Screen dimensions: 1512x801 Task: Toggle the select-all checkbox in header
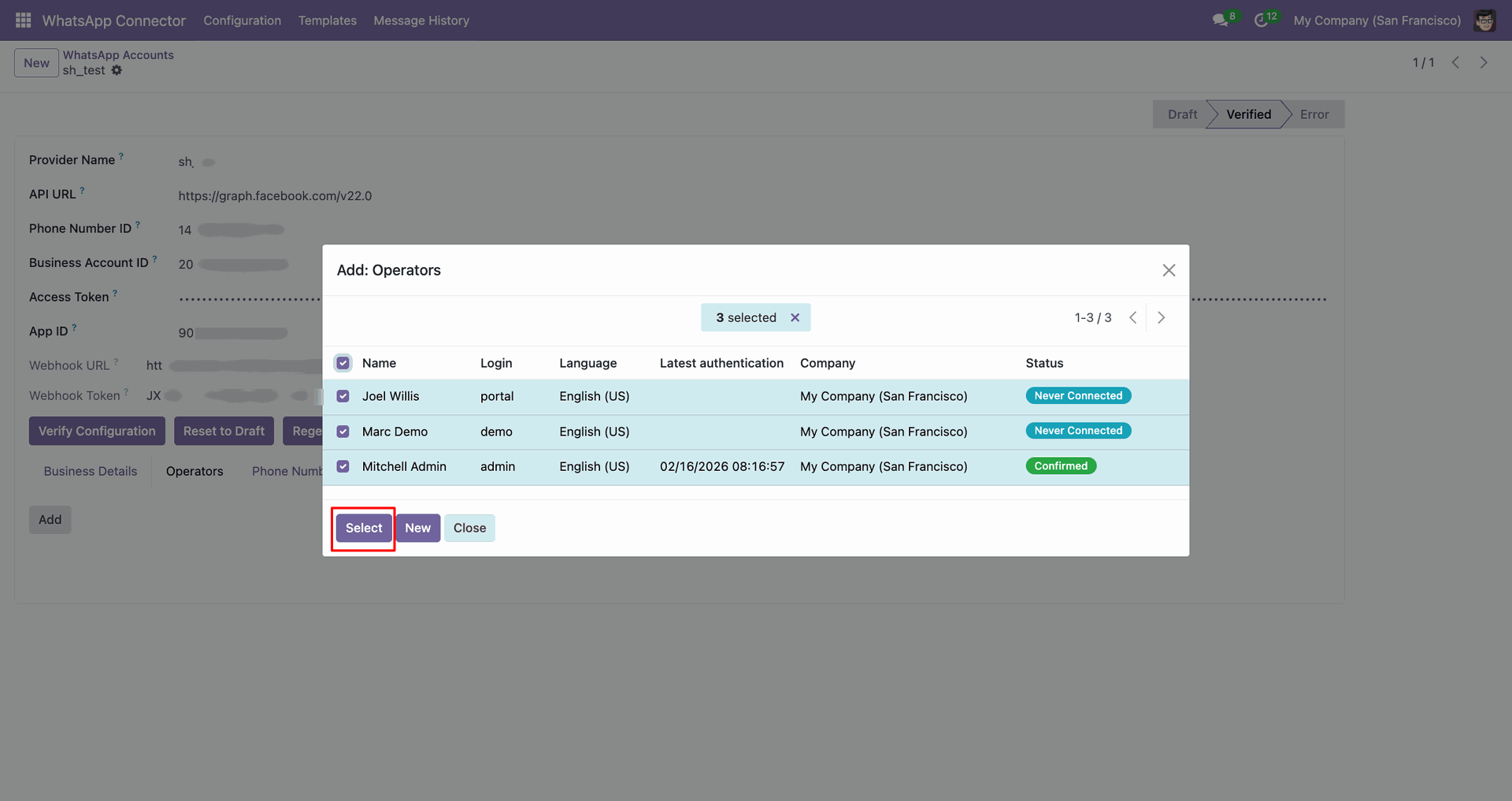(x=343, y=363)
